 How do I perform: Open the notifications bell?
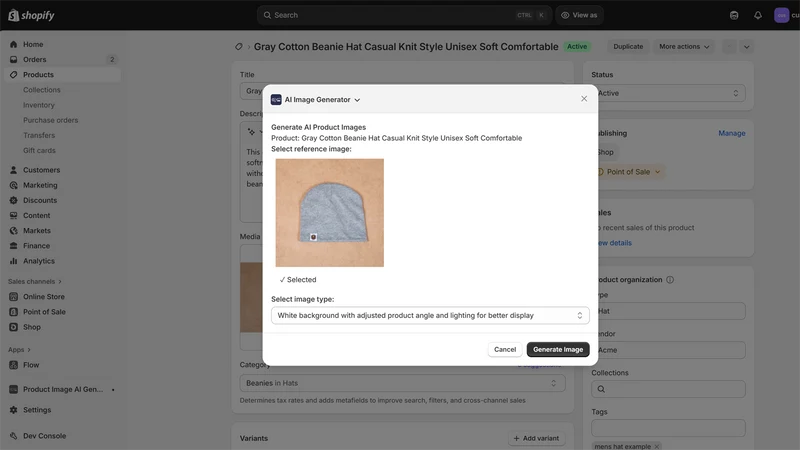click(x=758, y=15)
